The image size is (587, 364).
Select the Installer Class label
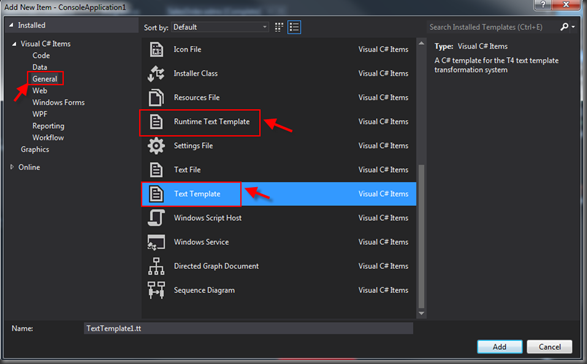coord(195,73)
